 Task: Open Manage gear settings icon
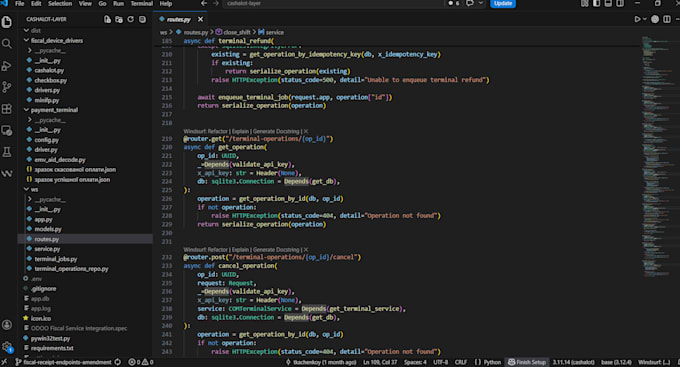coord(7,347)
